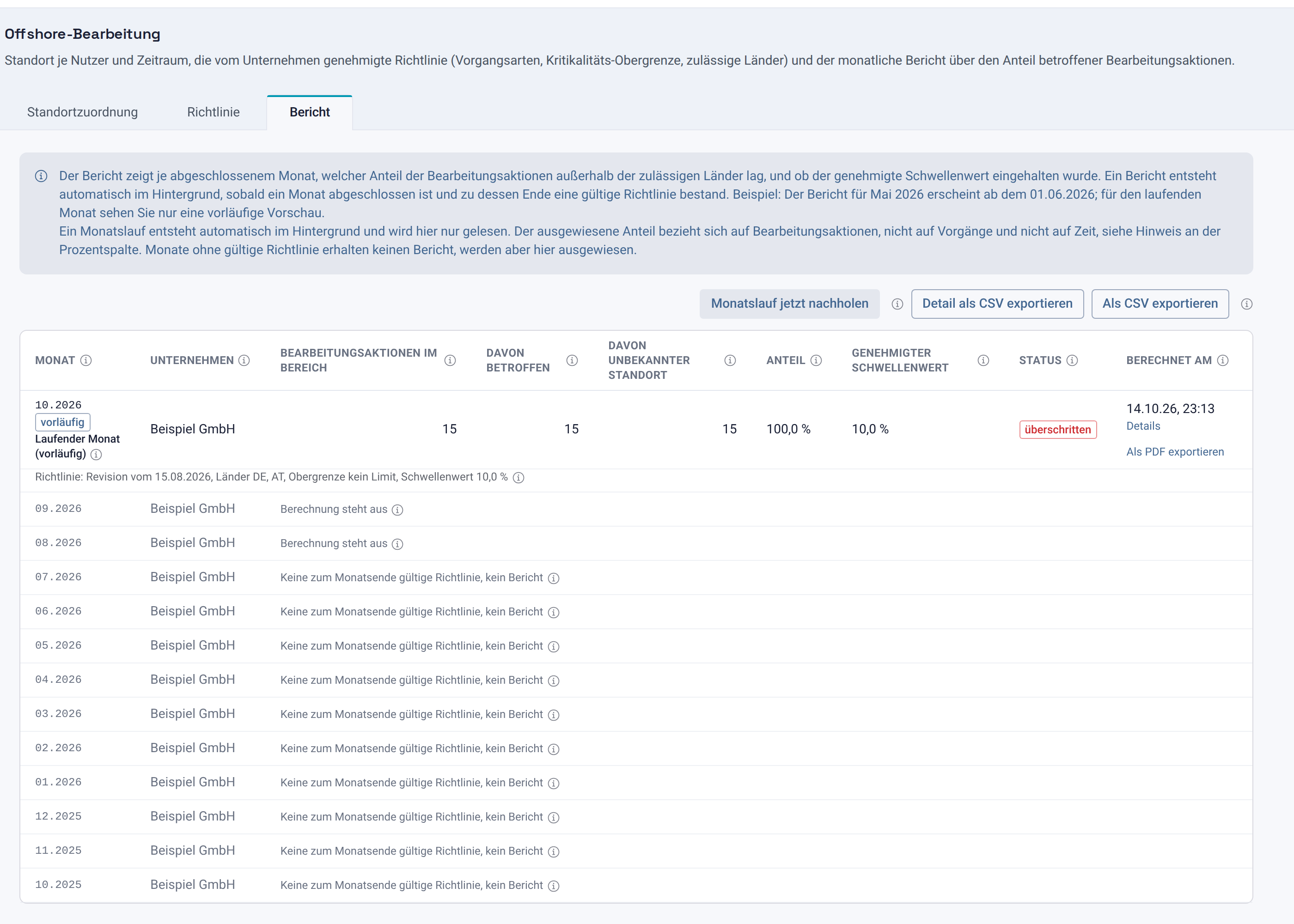The image size is (1294, 924).
Task: Click the info icon beside STATUS header
Action: pos(1072,360)
